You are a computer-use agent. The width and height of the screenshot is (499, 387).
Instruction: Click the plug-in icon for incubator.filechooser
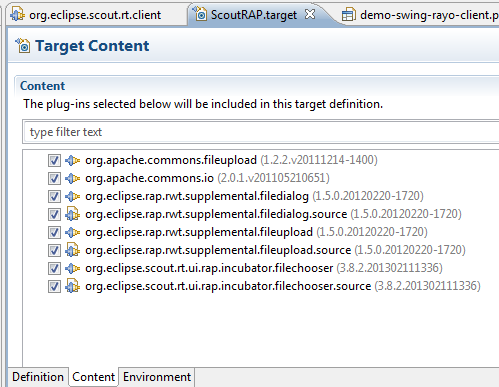pyautogui.click(x=72, y=268)
